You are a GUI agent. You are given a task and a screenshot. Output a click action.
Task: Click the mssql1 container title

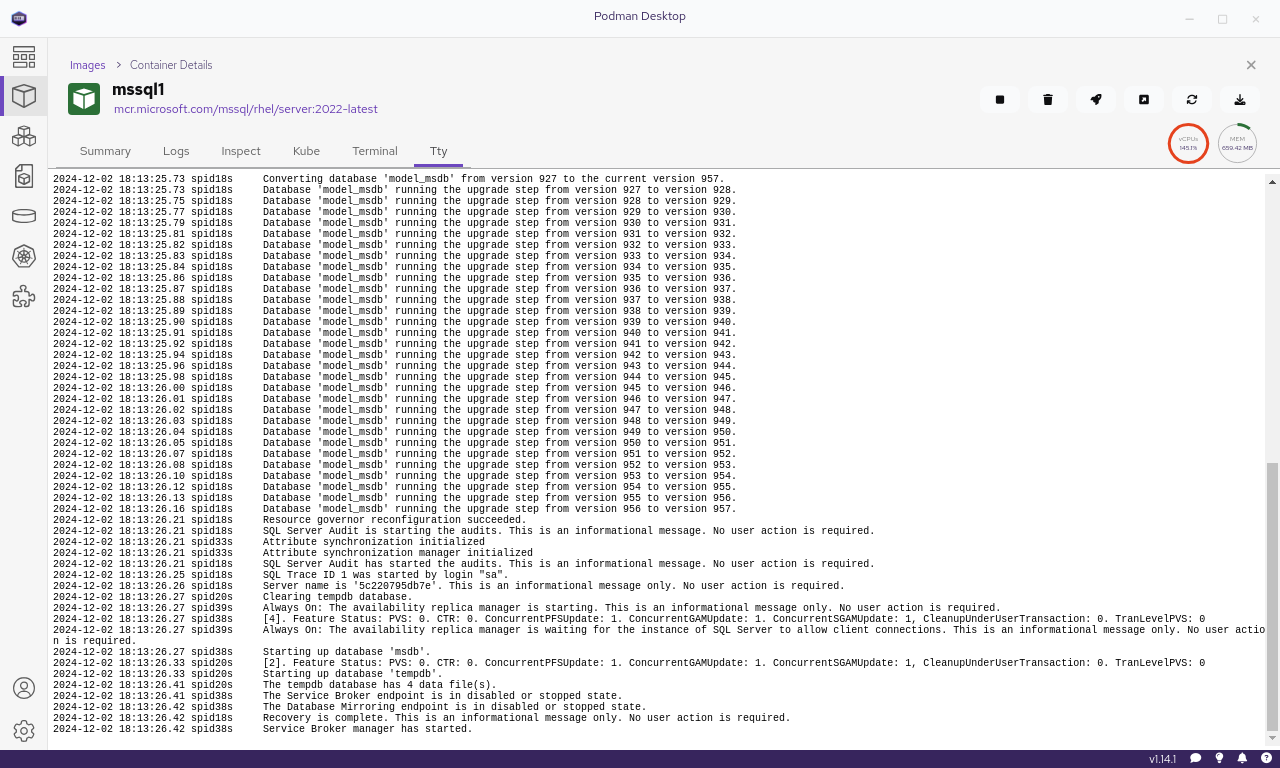pyautogui.click(x=138, y=89)
